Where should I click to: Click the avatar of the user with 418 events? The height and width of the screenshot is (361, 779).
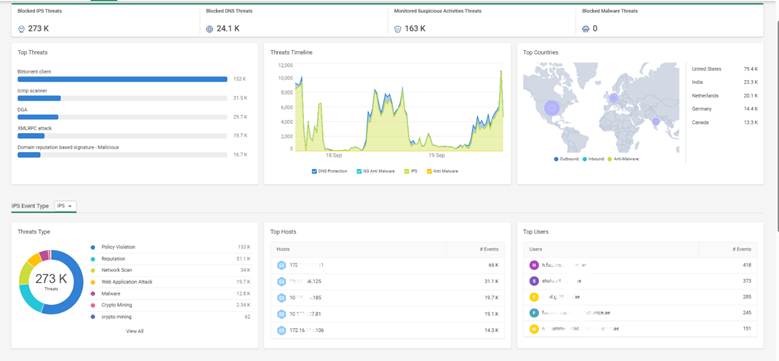click(x=534, y=265)
